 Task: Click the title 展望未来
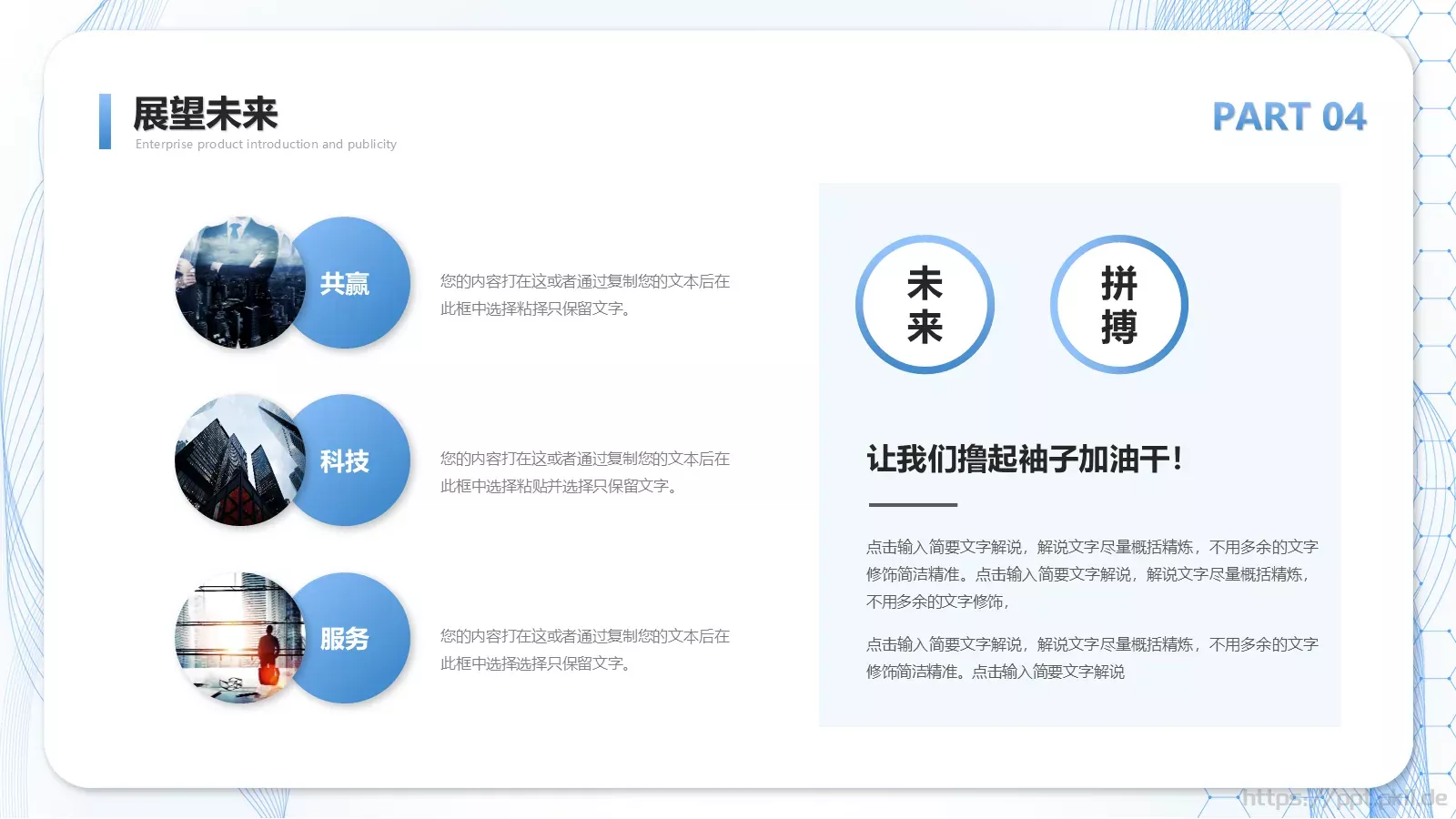point(206,114)
